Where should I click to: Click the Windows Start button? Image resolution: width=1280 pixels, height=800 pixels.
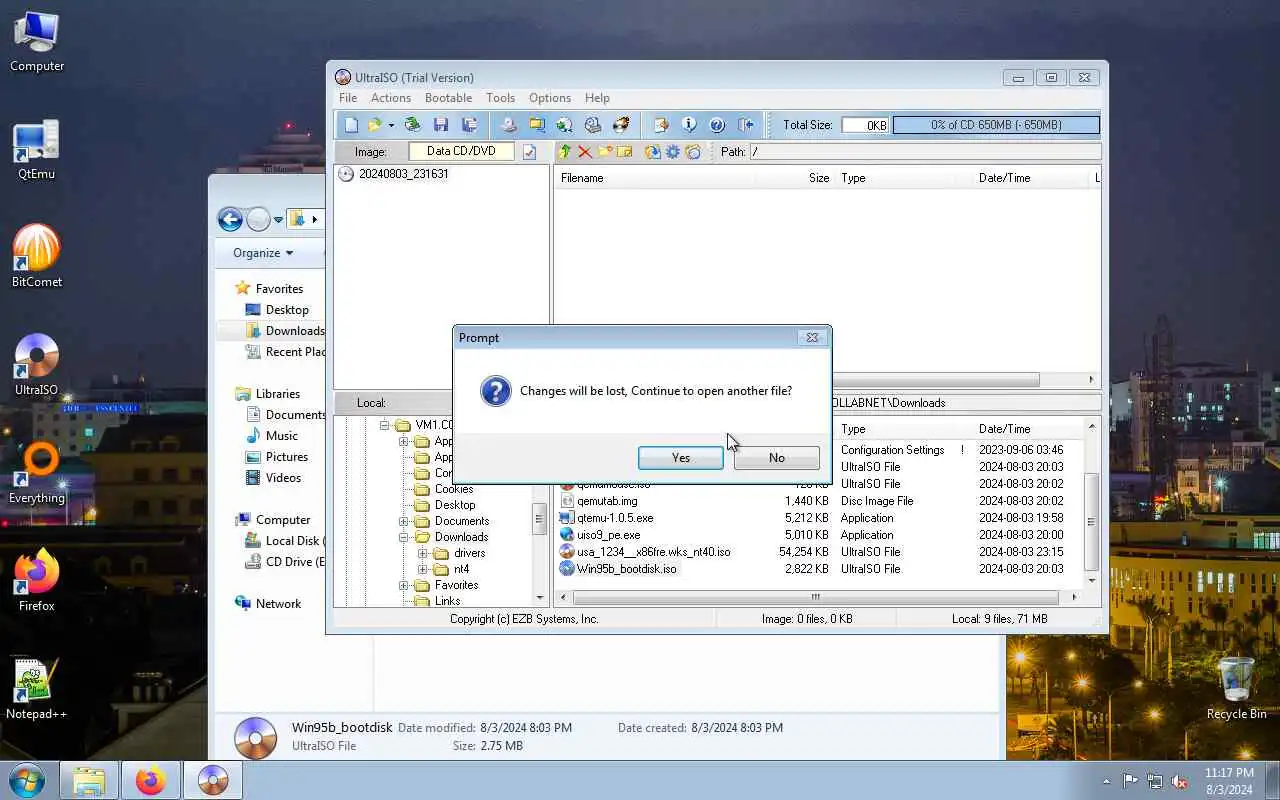pos(27,780)
